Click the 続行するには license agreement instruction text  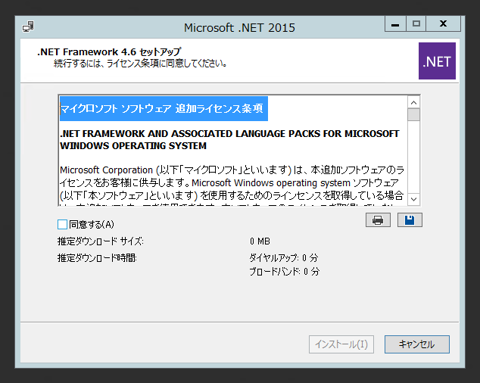[140, 63]
